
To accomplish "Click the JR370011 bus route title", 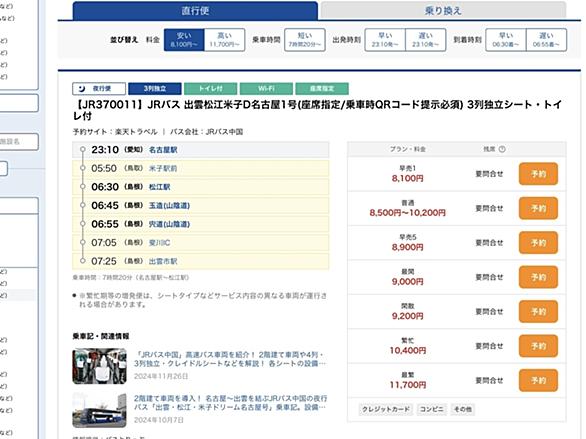I will click(x=317, y=110).
